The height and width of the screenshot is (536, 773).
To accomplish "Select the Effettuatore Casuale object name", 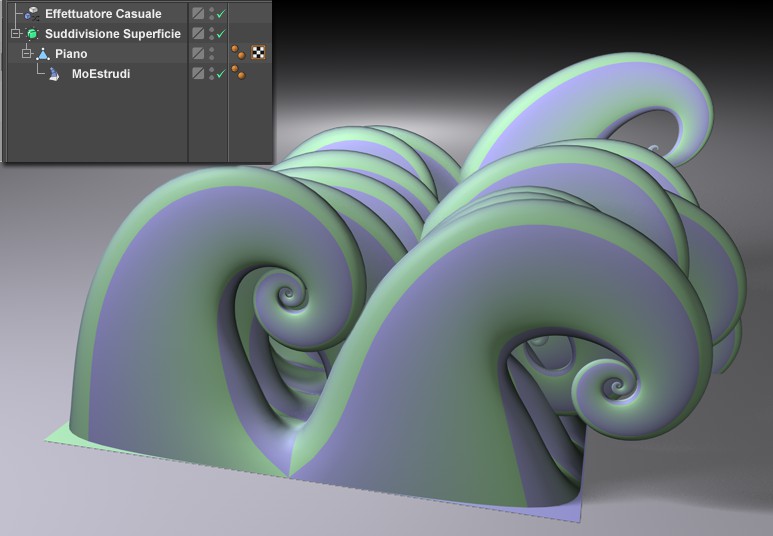I will (103, 14).
